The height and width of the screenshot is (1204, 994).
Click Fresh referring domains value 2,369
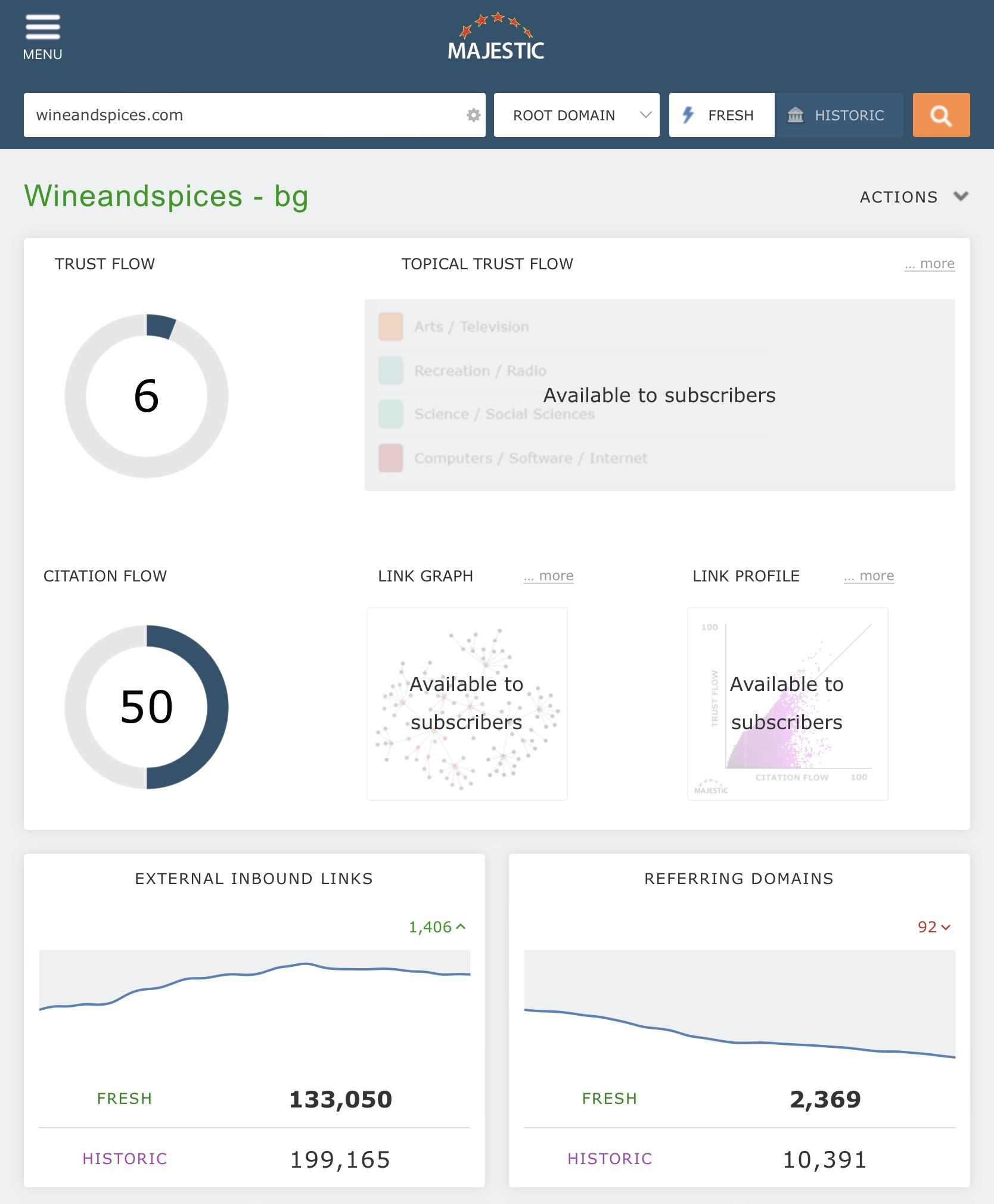click(825, 1099)
